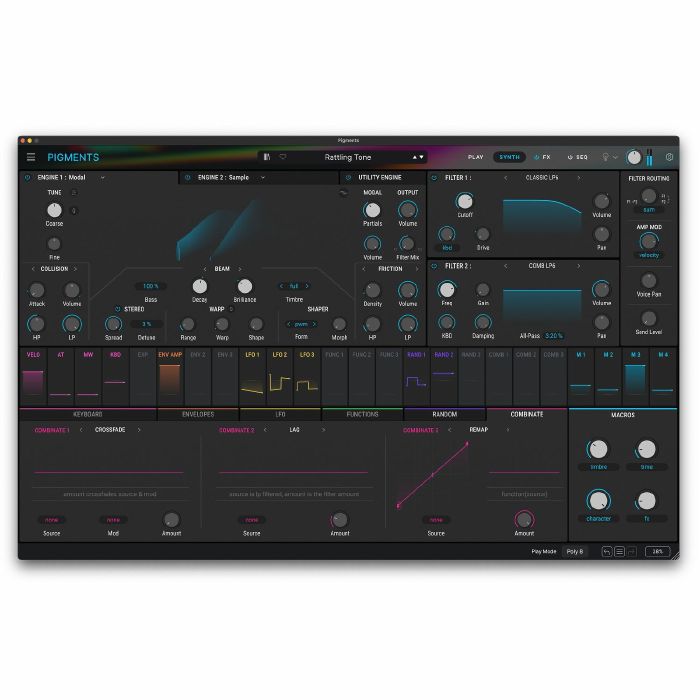Image resolution: width=700 pixels, height=700 pixels.
Task: Select the VELO modulation source slot
Action: pos(33,377)
